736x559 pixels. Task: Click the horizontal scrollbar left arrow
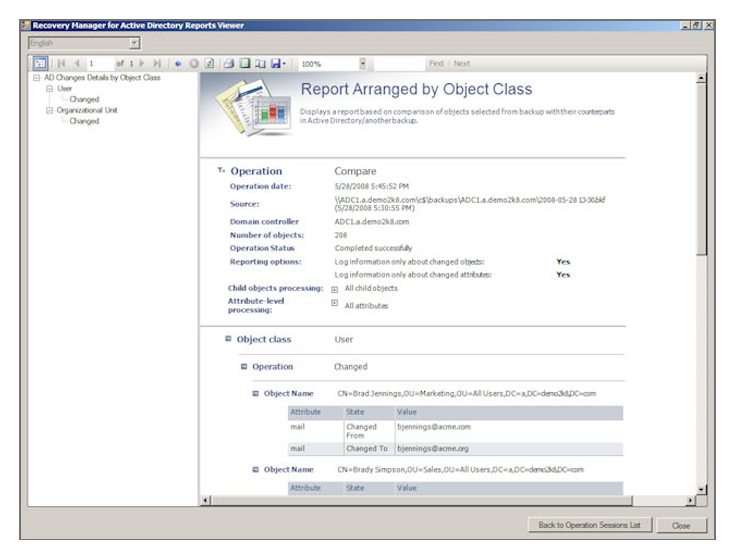206,501
